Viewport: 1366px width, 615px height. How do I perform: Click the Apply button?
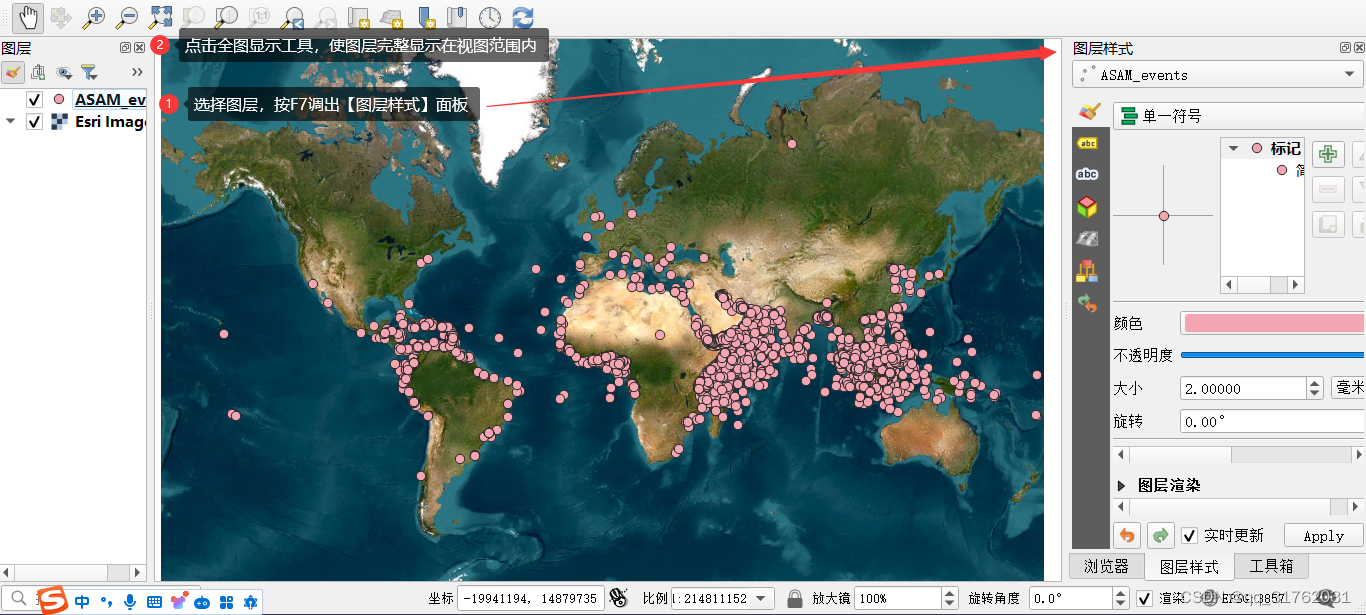(x=1323, y=536)
